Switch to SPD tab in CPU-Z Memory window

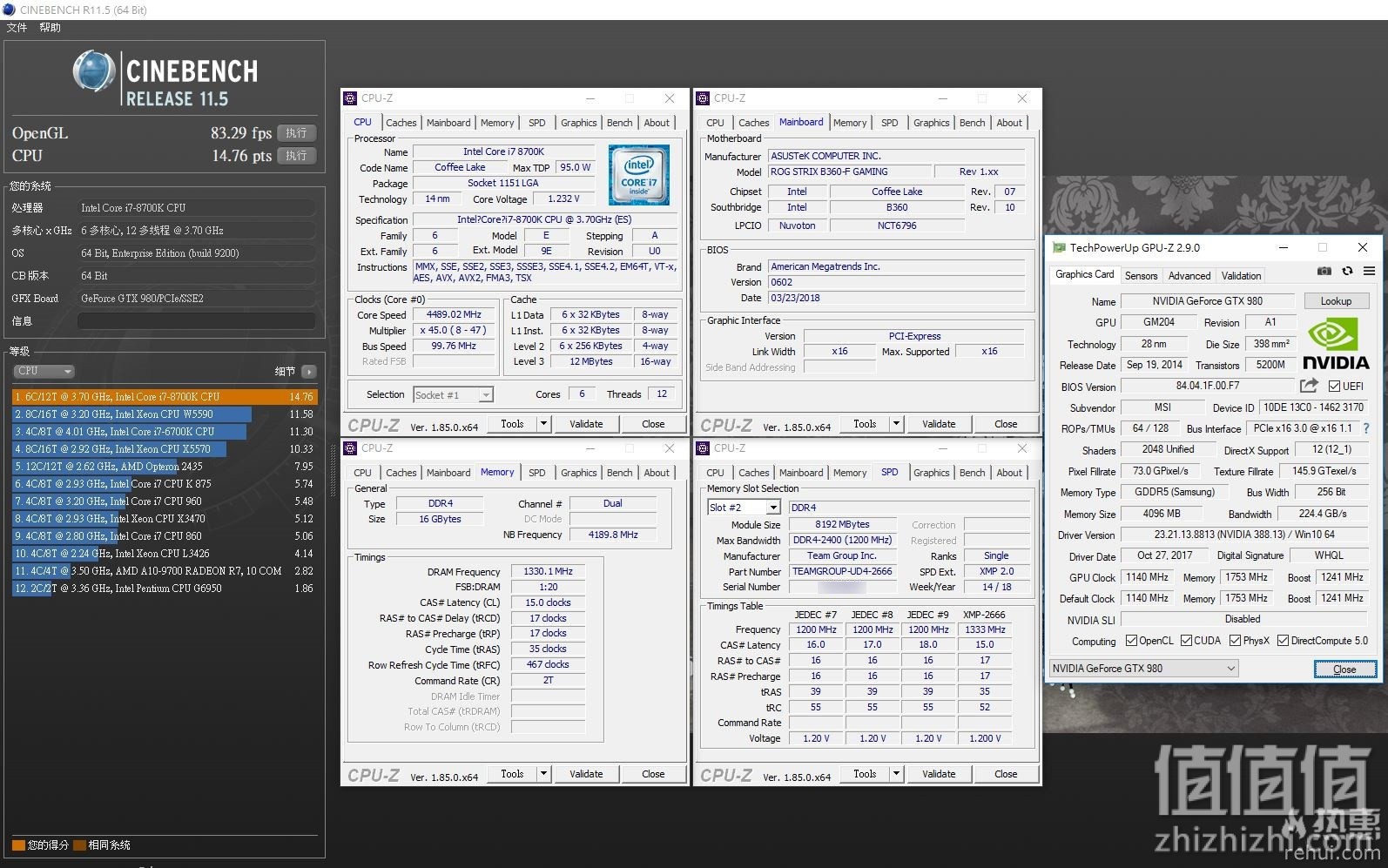click(537, 473)
